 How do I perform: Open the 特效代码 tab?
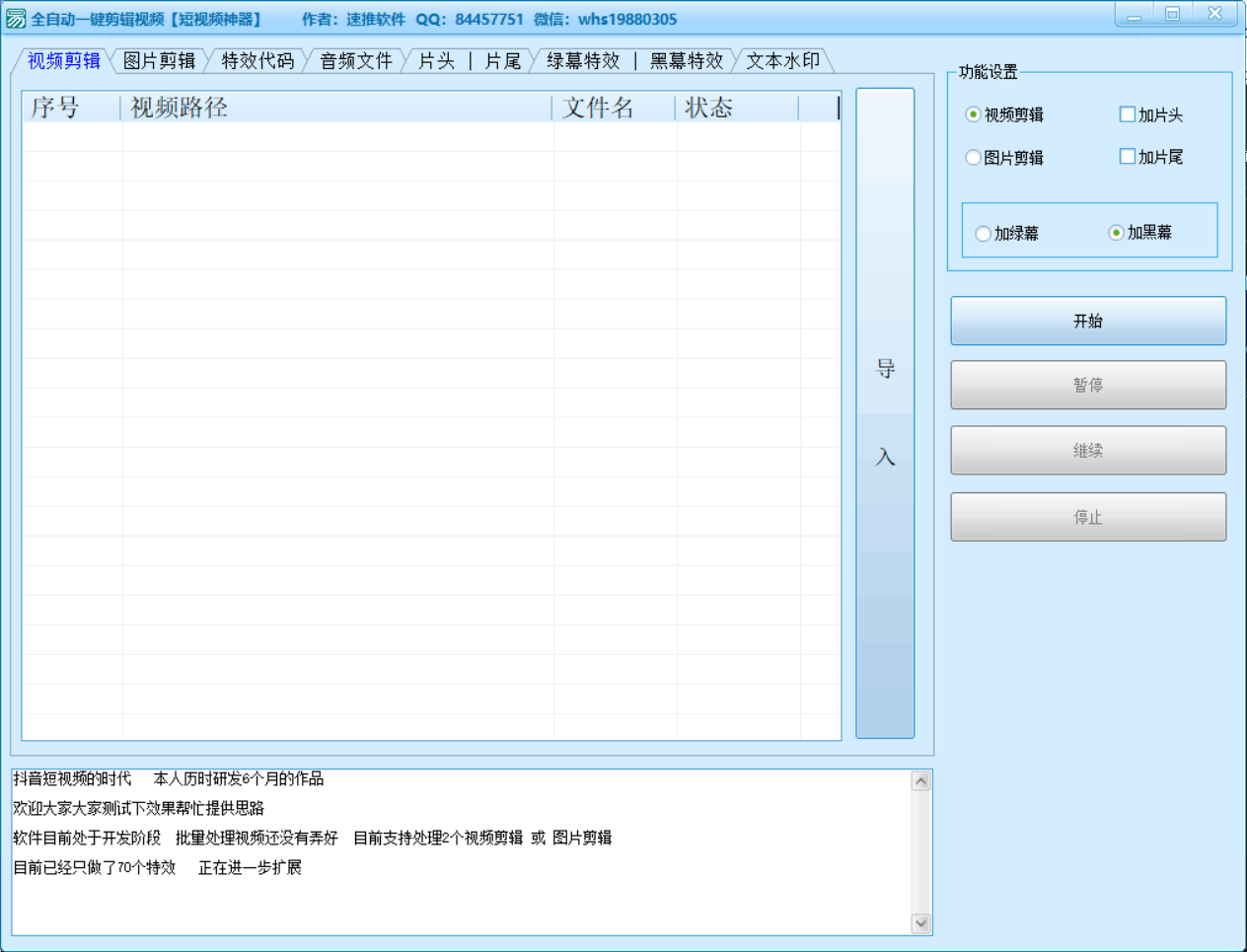257,61
